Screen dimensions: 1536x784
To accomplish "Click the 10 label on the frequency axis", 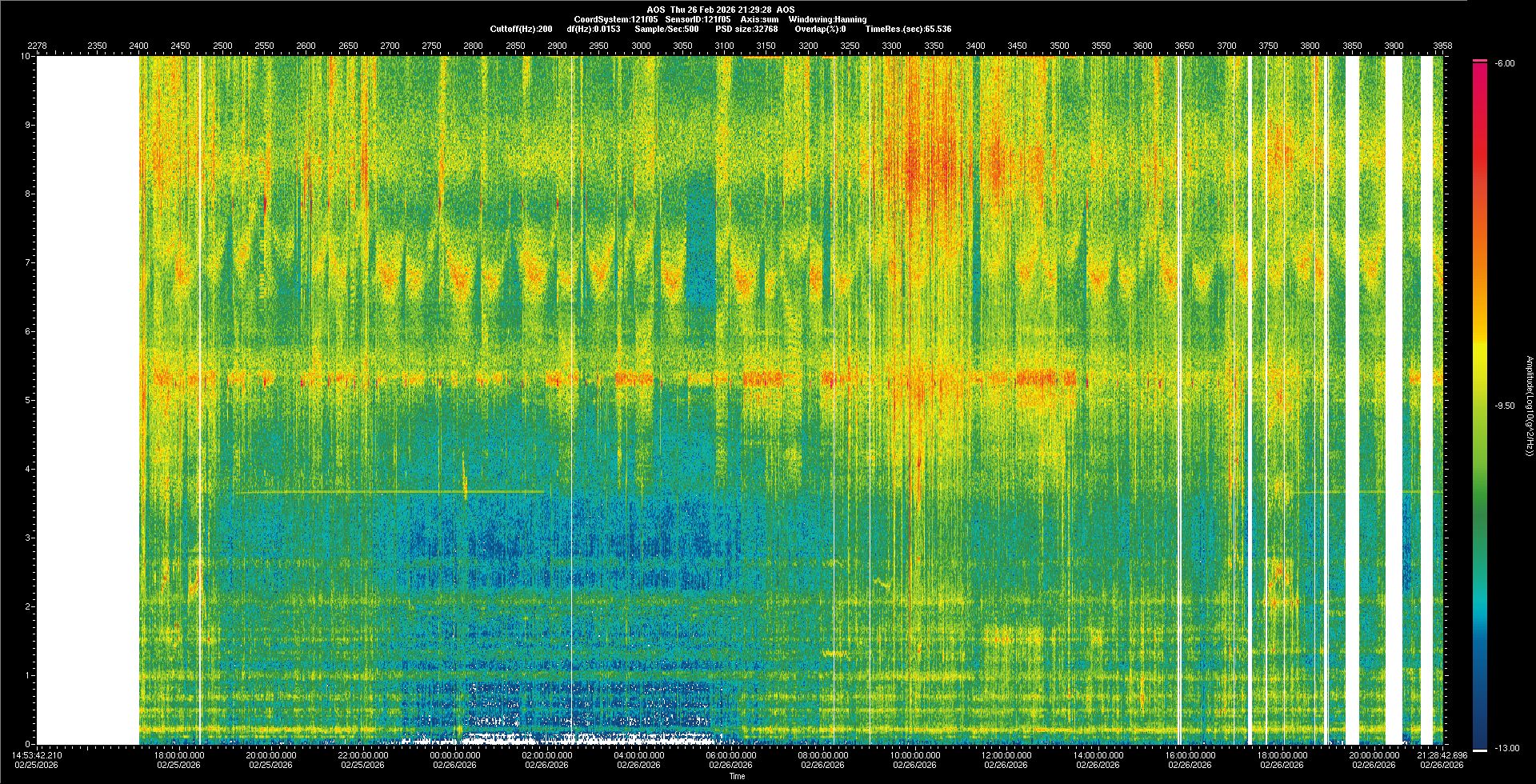I will (25, 57).
